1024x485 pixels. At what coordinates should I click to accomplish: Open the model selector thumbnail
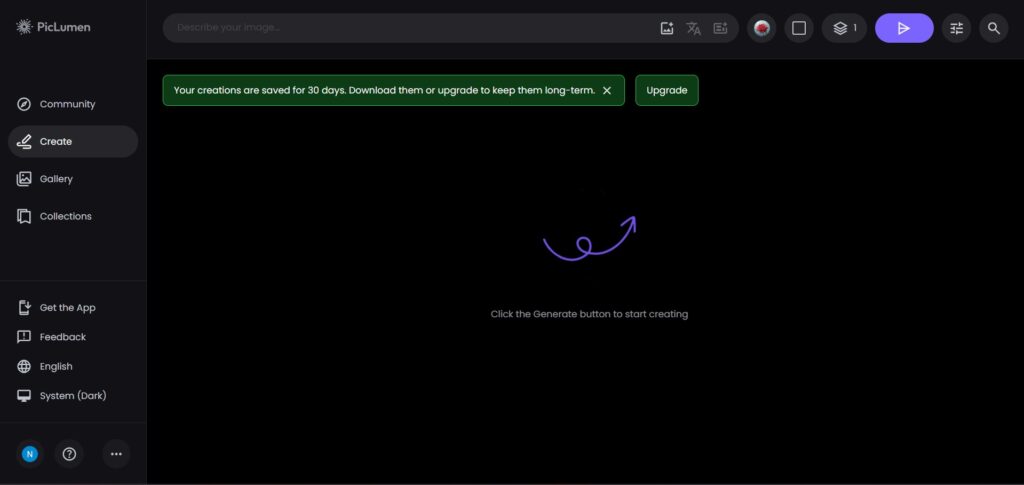click(762, 28)
